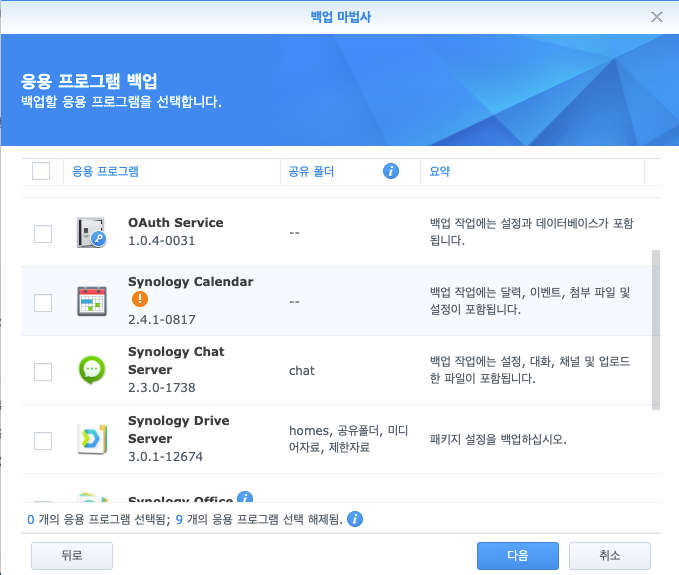Screen dimensions: 679x575
Task: Check the Synology Drive Server checkbox
Action: coord(43,441)
